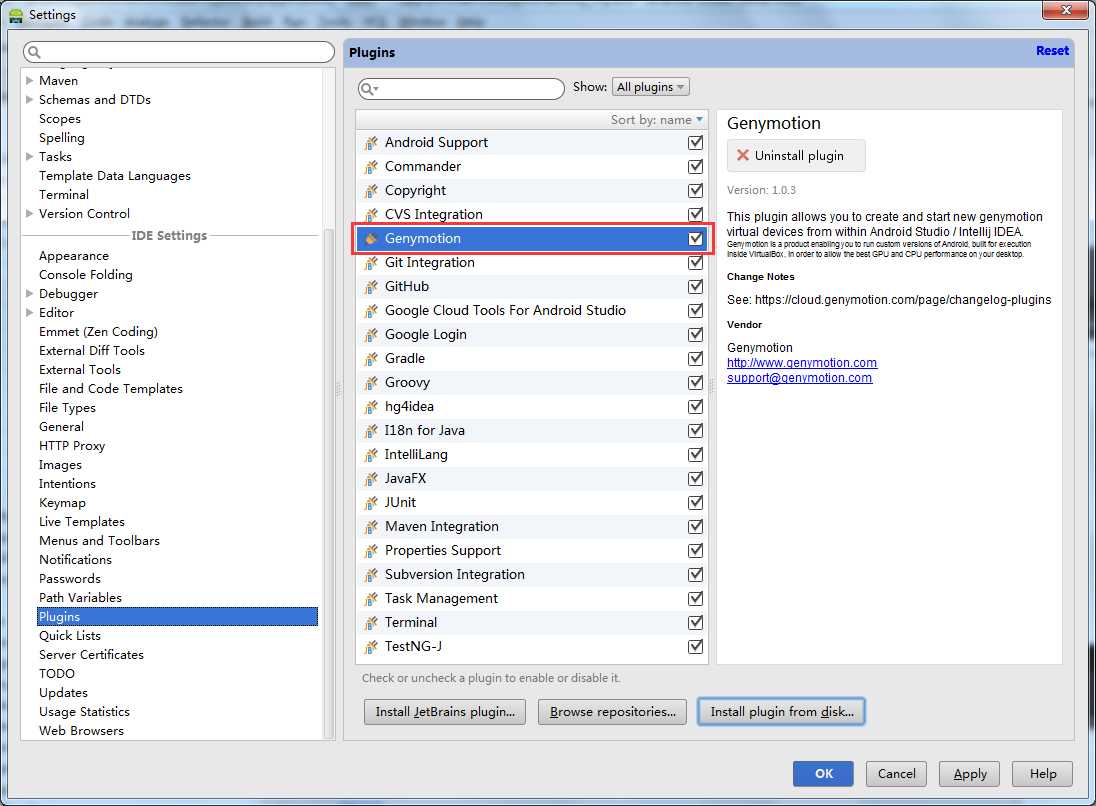Open the Updates settings page
The image size is (1096, 806).
tap(63, 693)
